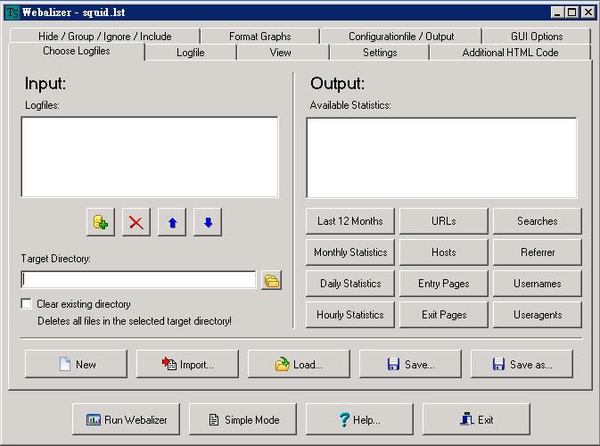Click the Webalizer title bar app icon
This screenshot has width=600, height=446.
point(12,13)
